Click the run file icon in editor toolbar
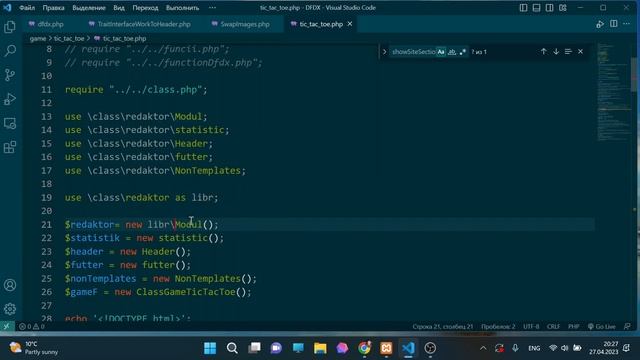 tap(600, 24)
